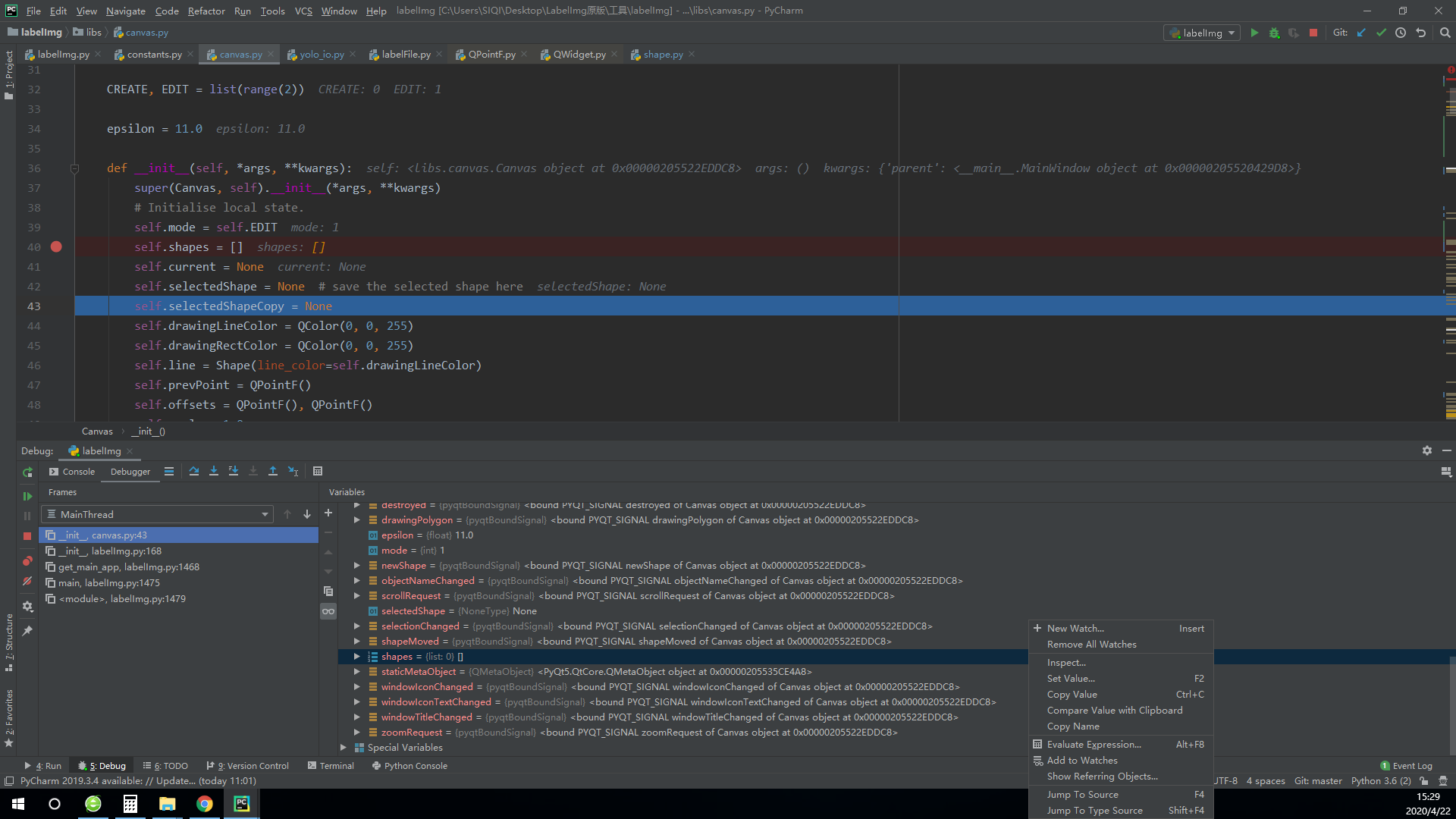Switch to the Console tab
This screenshot has width=1456, height=819.
click(78, 471)
